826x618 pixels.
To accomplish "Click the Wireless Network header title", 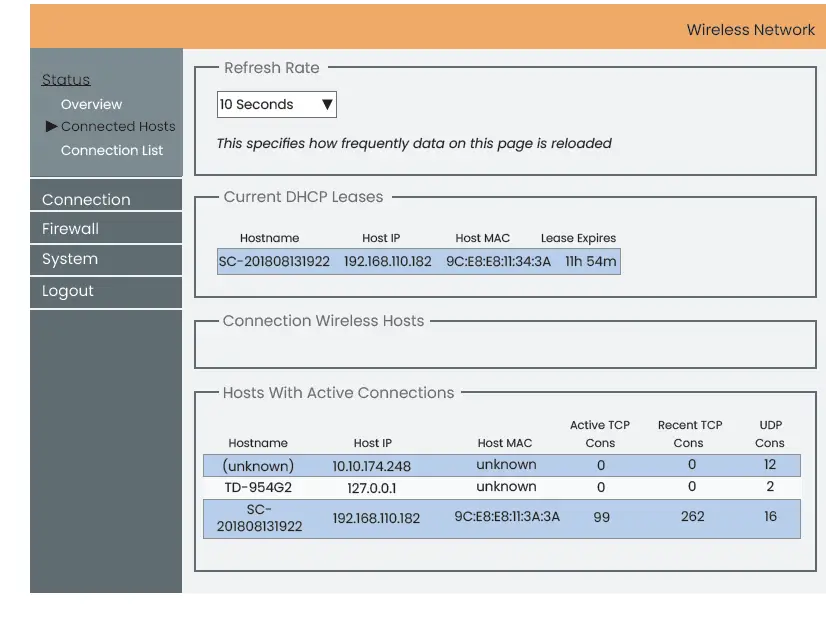I will coord(750,30).
